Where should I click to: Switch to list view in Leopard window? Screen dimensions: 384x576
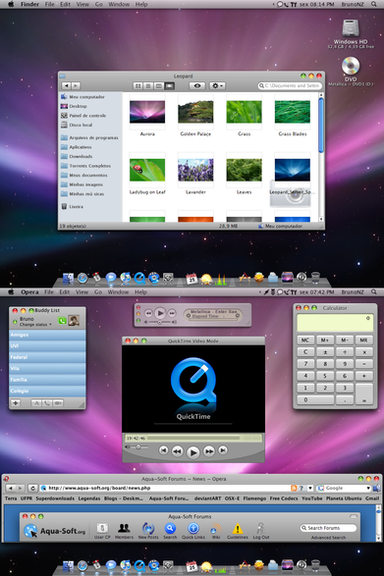click(x=148, y=86)
